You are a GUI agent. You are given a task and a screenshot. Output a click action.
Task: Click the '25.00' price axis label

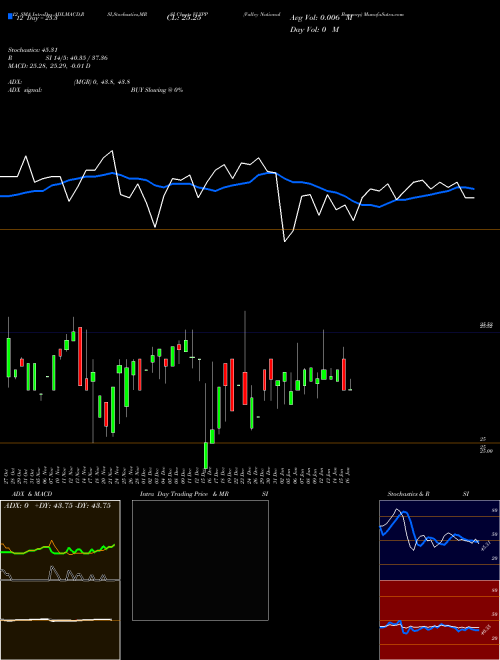pos(486,451)
